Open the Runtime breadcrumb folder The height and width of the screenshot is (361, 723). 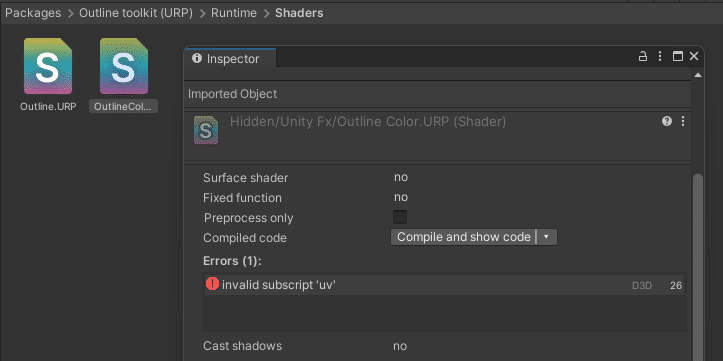coord(234,13)
